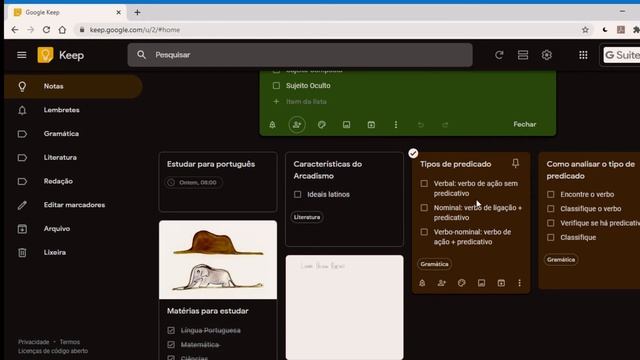Open a new browser tab

137,12
